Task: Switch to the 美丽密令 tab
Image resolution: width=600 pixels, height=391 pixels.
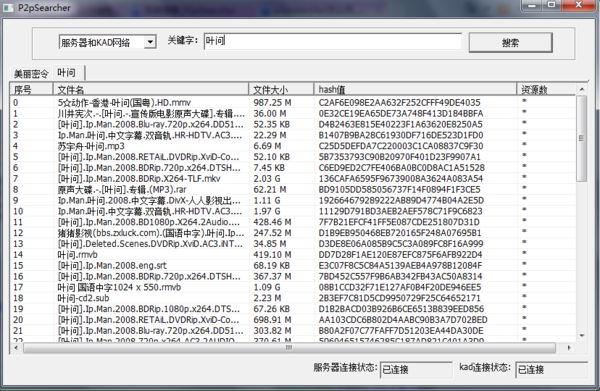Action: [x=31, y=73]
